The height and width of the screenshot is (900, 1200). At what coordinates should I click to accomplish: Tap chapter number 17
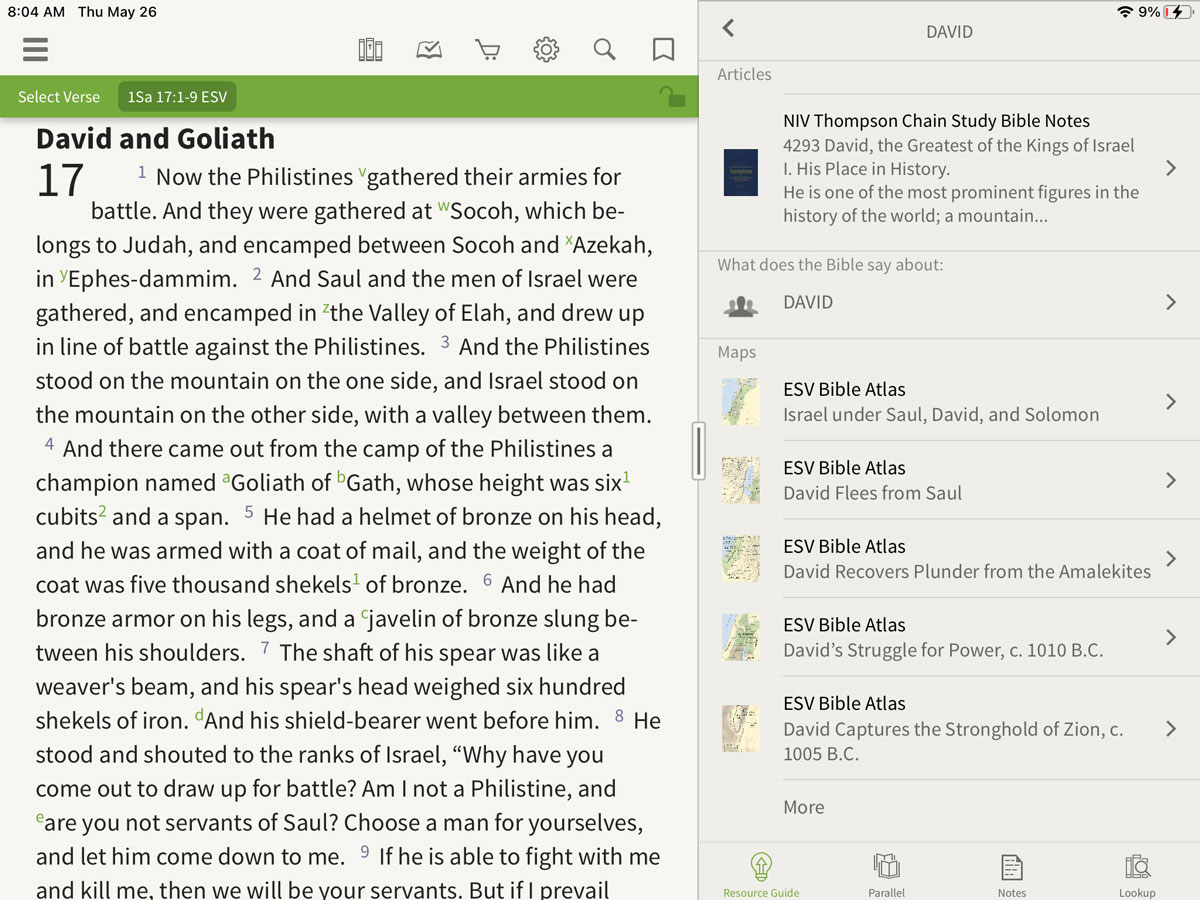[x=60, y=181]
